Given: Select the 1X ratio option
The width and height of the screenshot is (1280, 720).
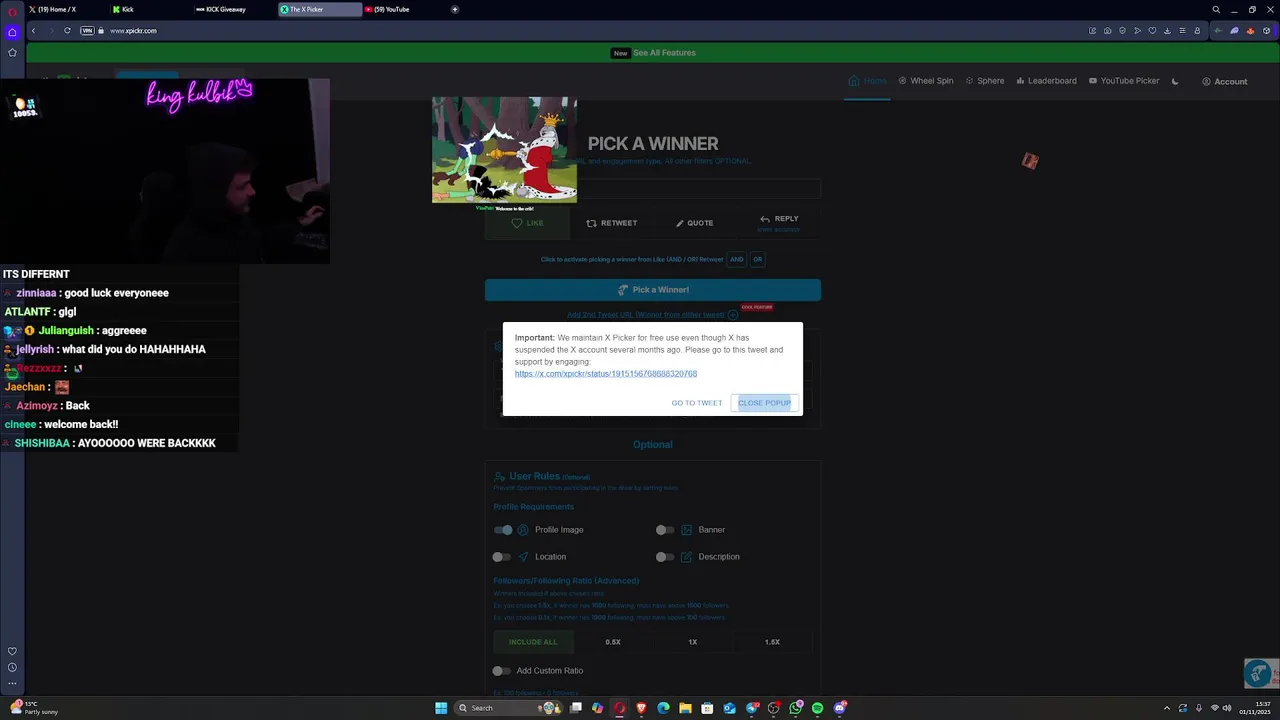Looking at the screenshot, I should [692, 642].
